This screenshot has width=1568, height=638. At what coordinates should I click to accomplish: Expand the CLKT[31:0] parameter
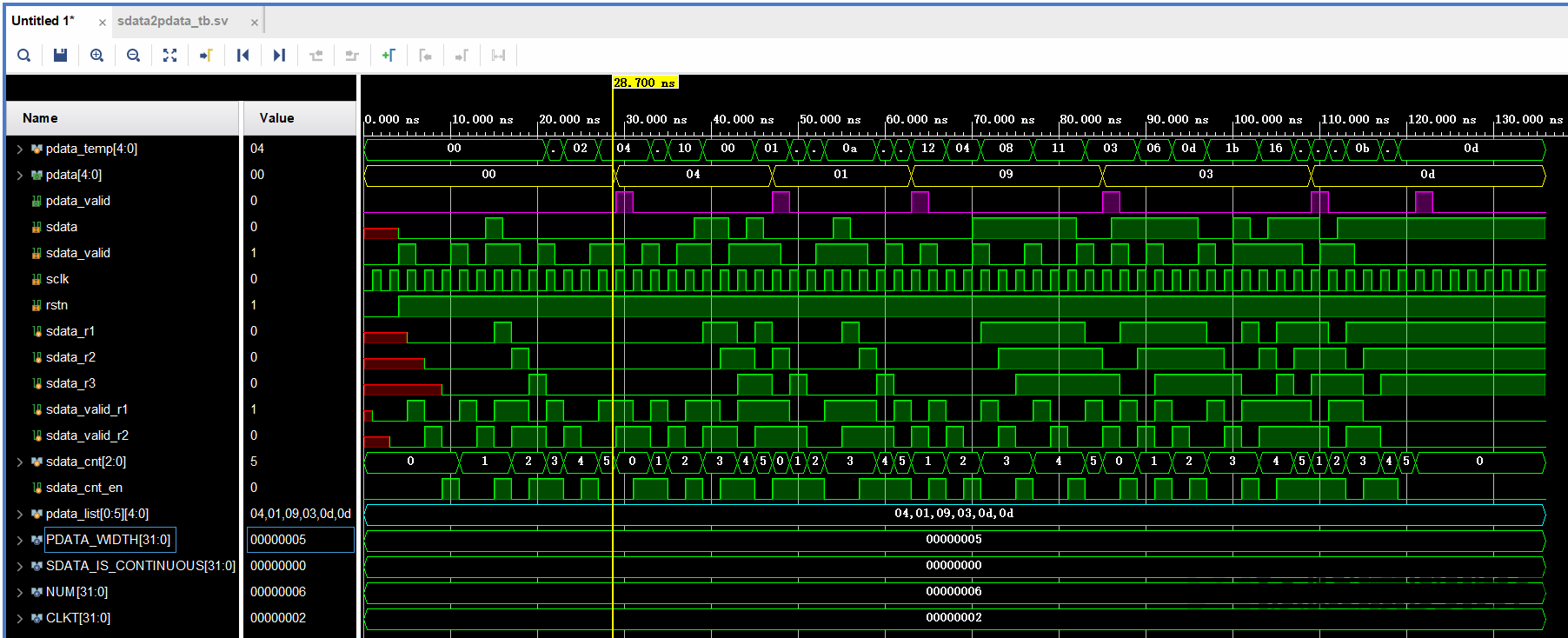tap(19, 618)
